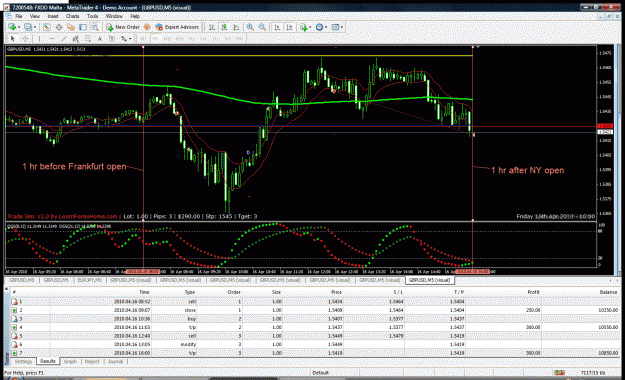The image size is (625, 380).
Task: Open the tester Report tab
Action: [x=92, y=362]
